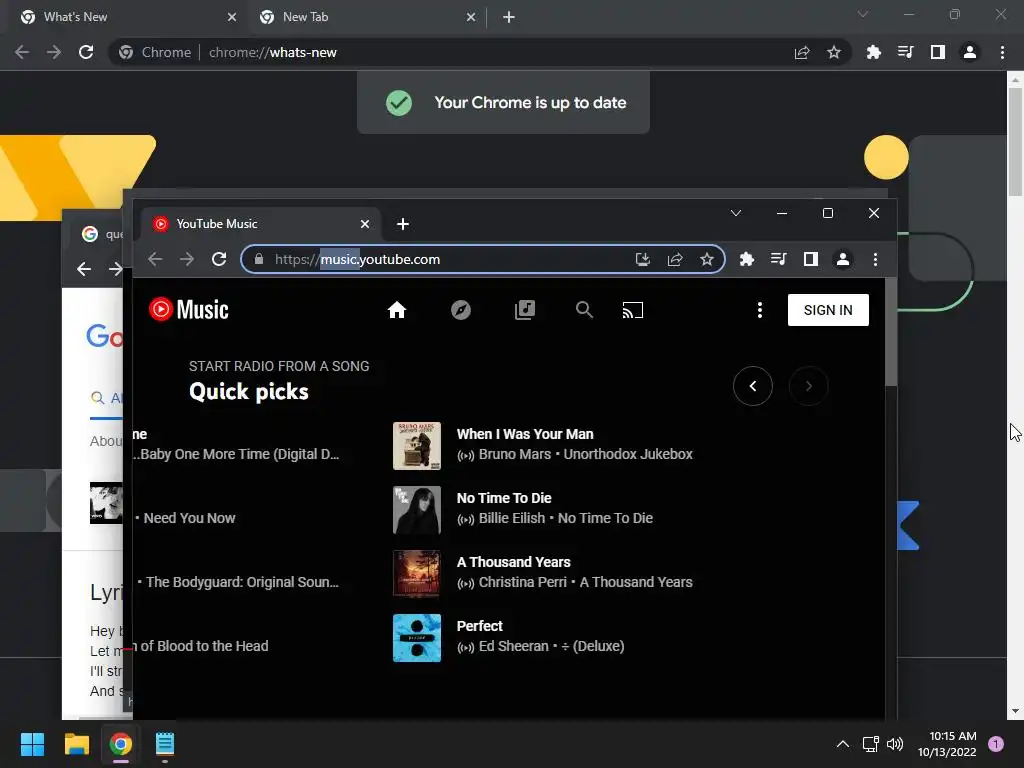Open the Unorthodox Jukebox album link

[628, 455]
